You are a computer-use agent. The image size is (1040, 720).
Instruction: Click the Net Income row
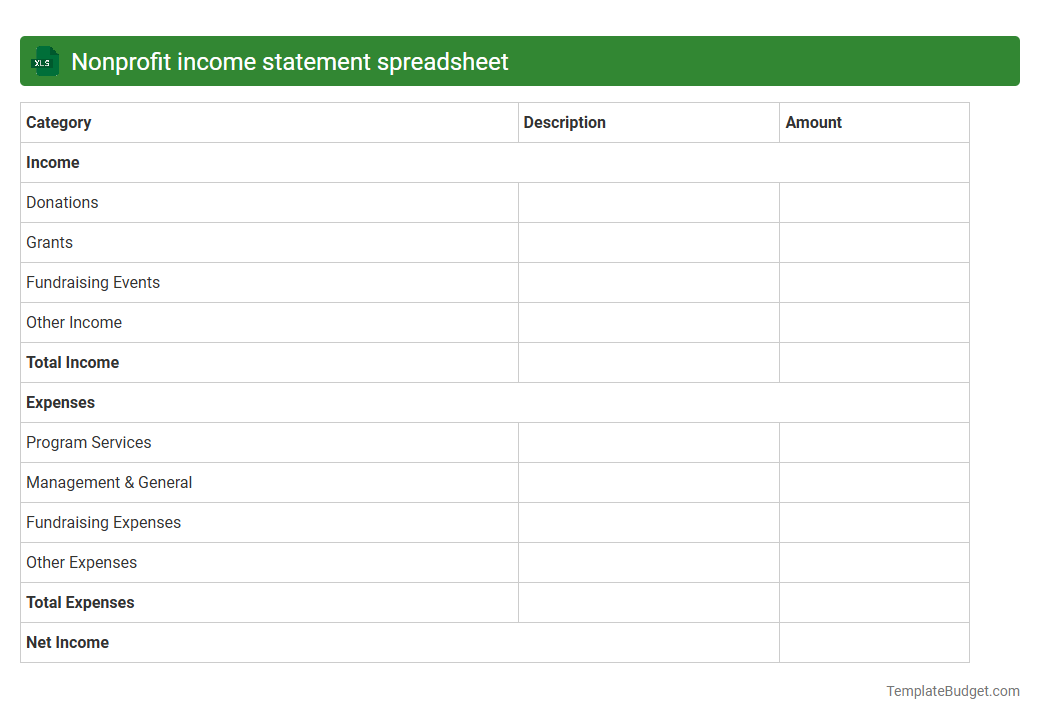67,642
